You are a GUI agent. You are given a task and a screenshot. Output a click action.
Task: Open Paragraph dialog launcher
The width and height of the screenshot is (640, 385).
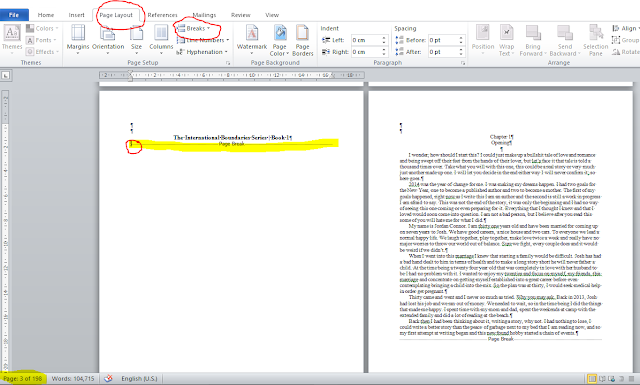pyautogui.click(x=463, y=63)
